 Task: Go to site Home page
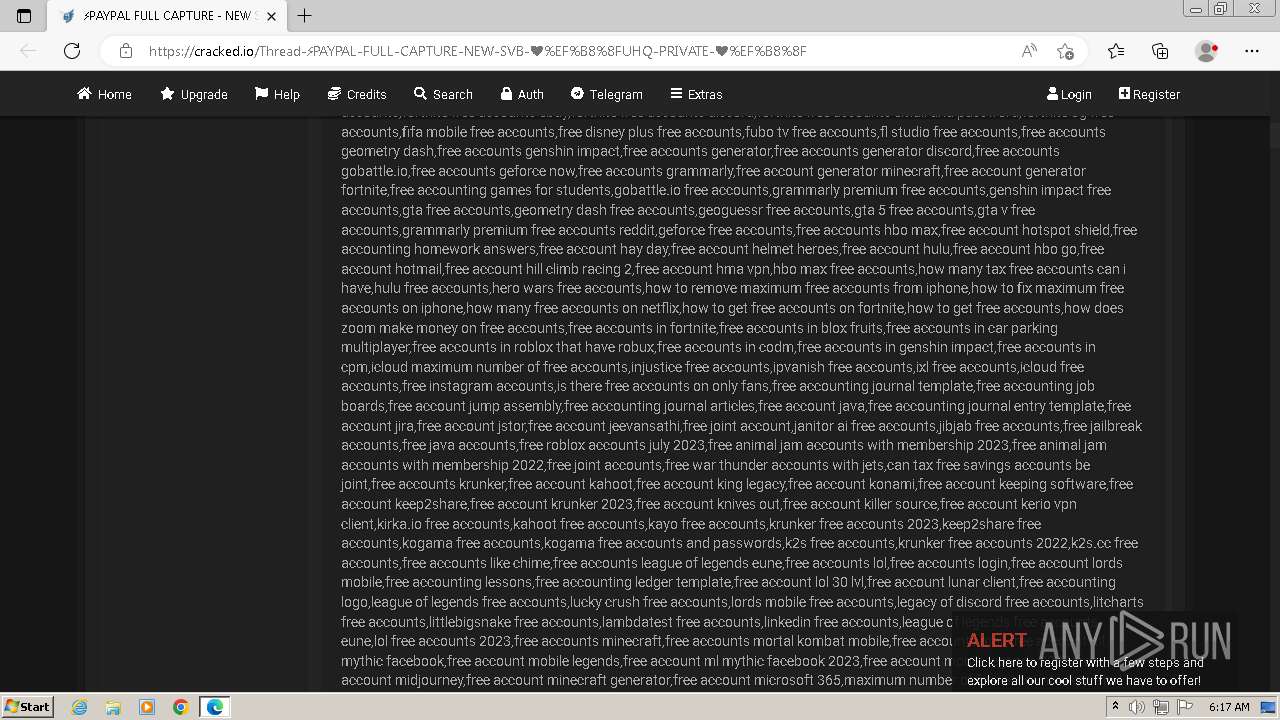click(x=104, y=94)
